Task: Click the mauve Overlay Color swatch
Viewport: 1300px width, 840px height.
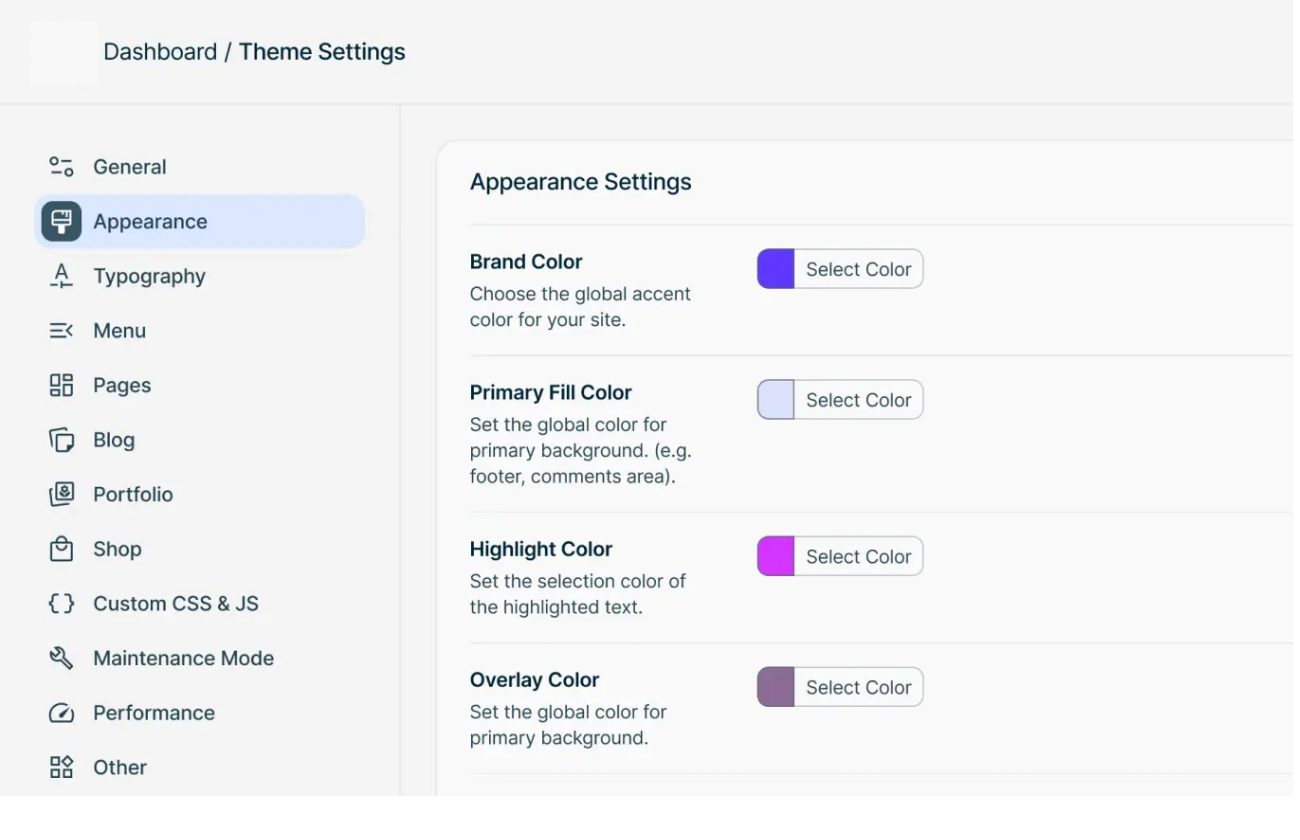Action: [x=776, y=687]
